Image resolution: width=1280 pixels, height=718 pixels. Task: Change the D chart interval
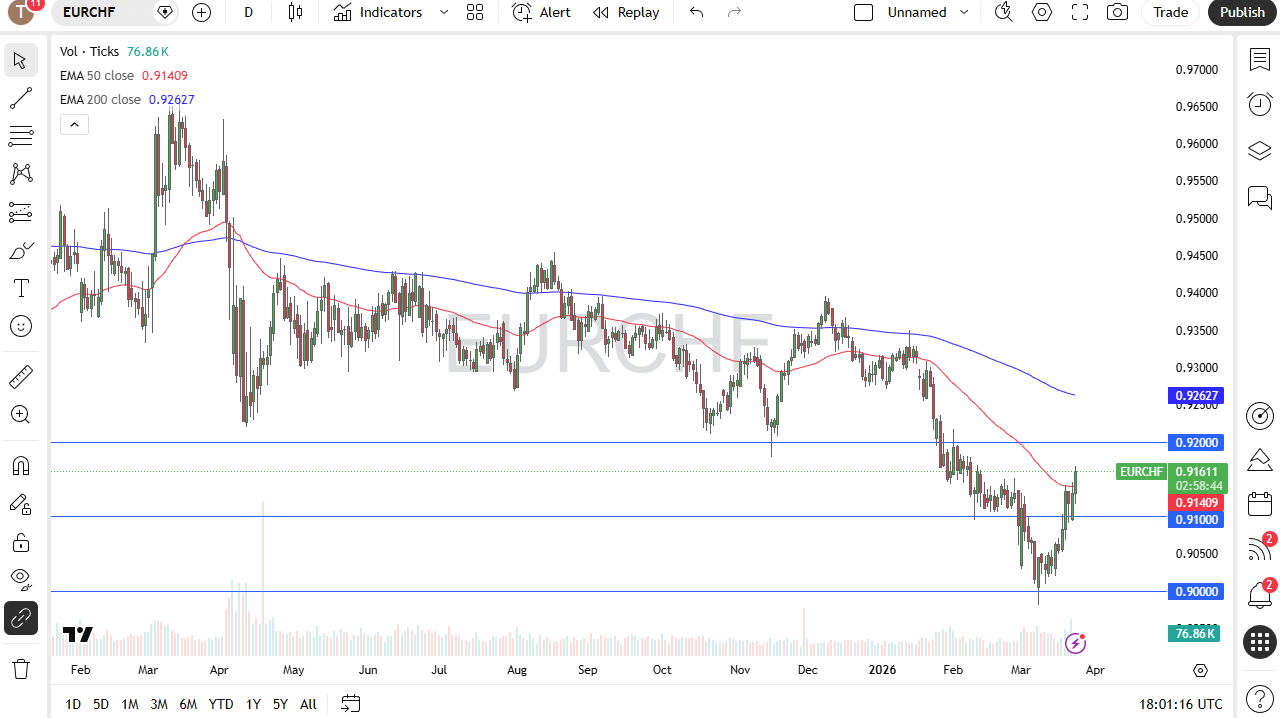(x=248, y=12)
